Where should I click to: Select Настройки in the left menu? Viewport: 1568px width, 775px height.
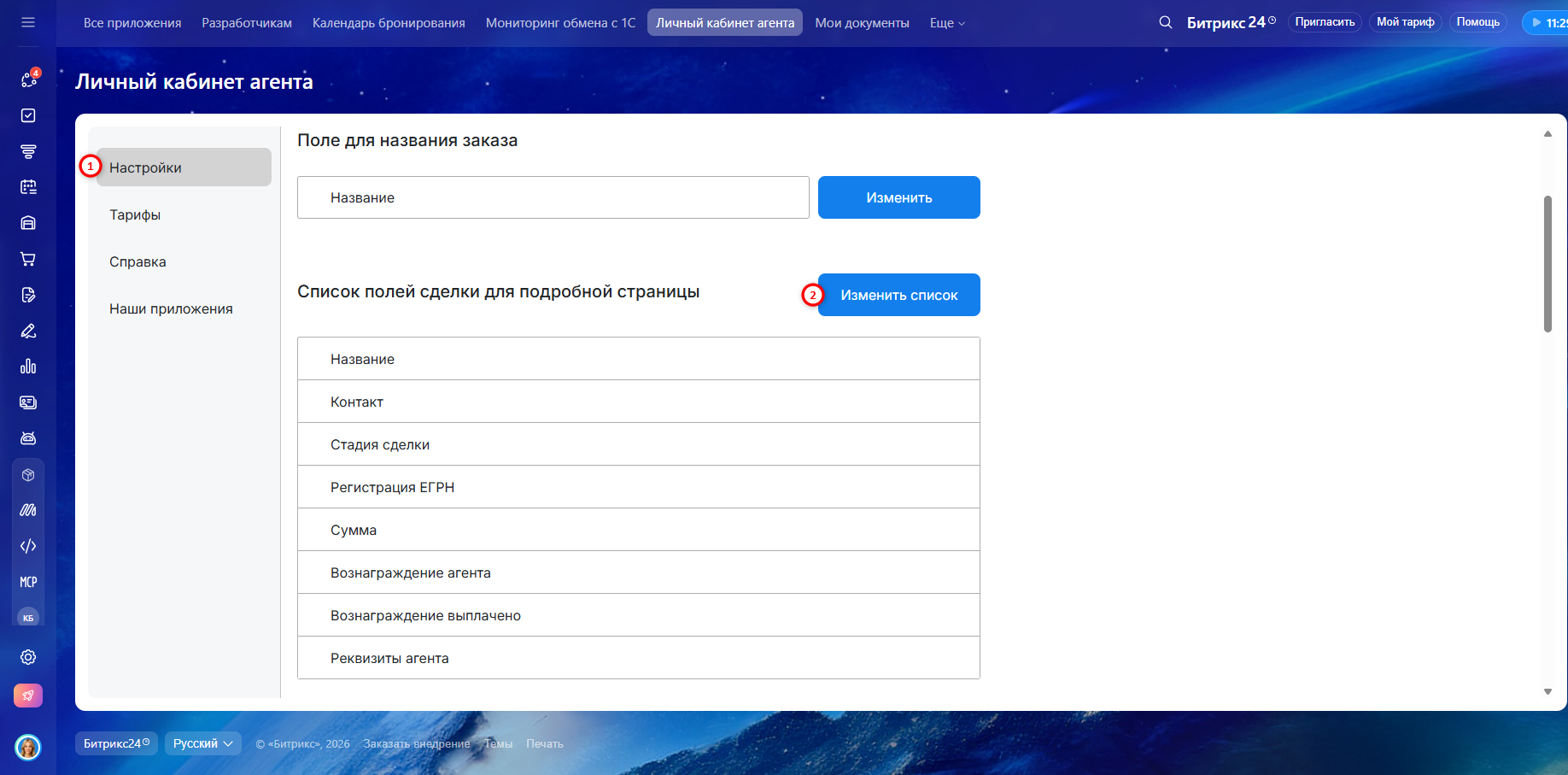[x=184, y=167]
